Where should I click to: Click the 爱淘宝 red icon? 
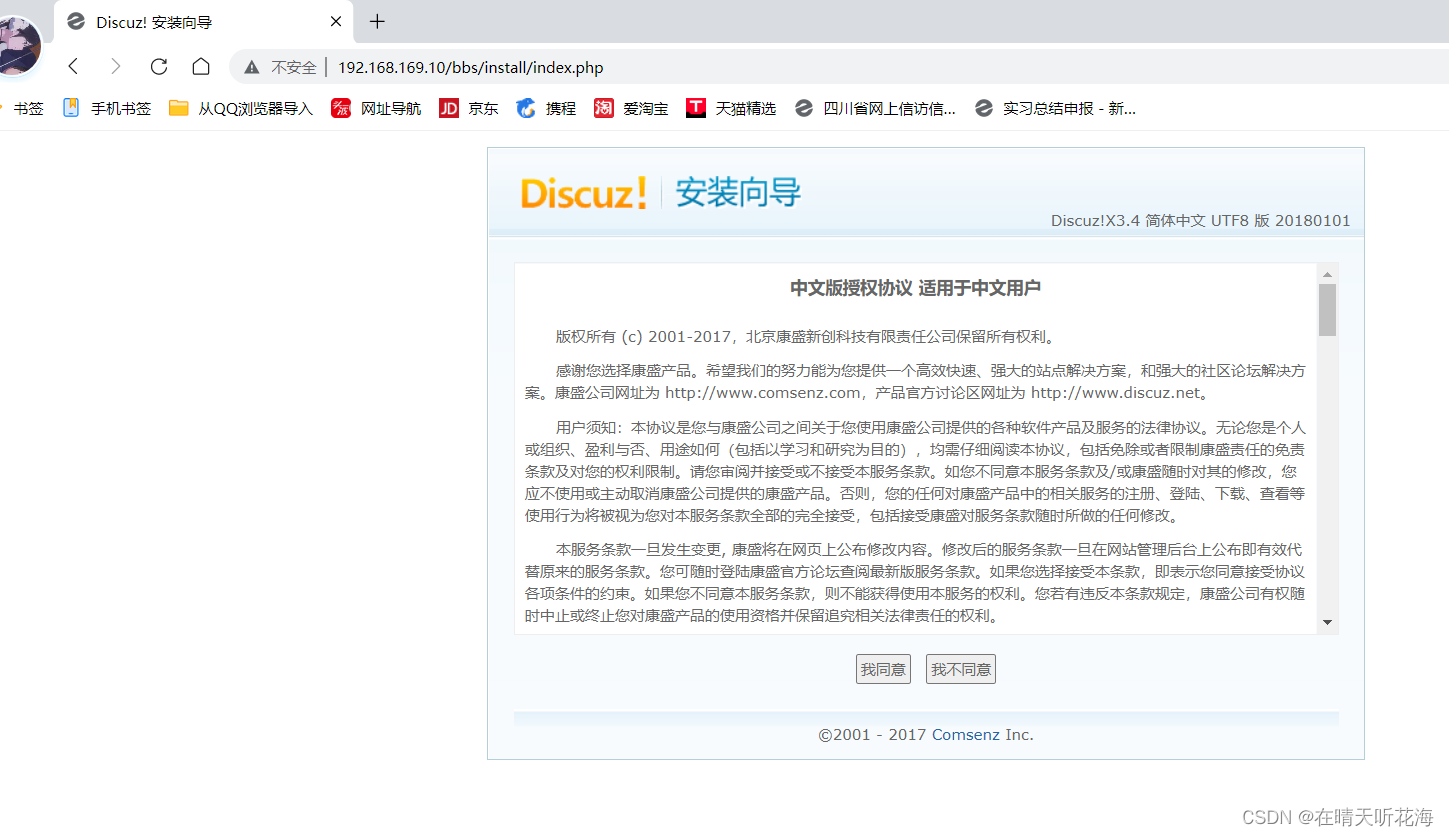coord(603,108)
